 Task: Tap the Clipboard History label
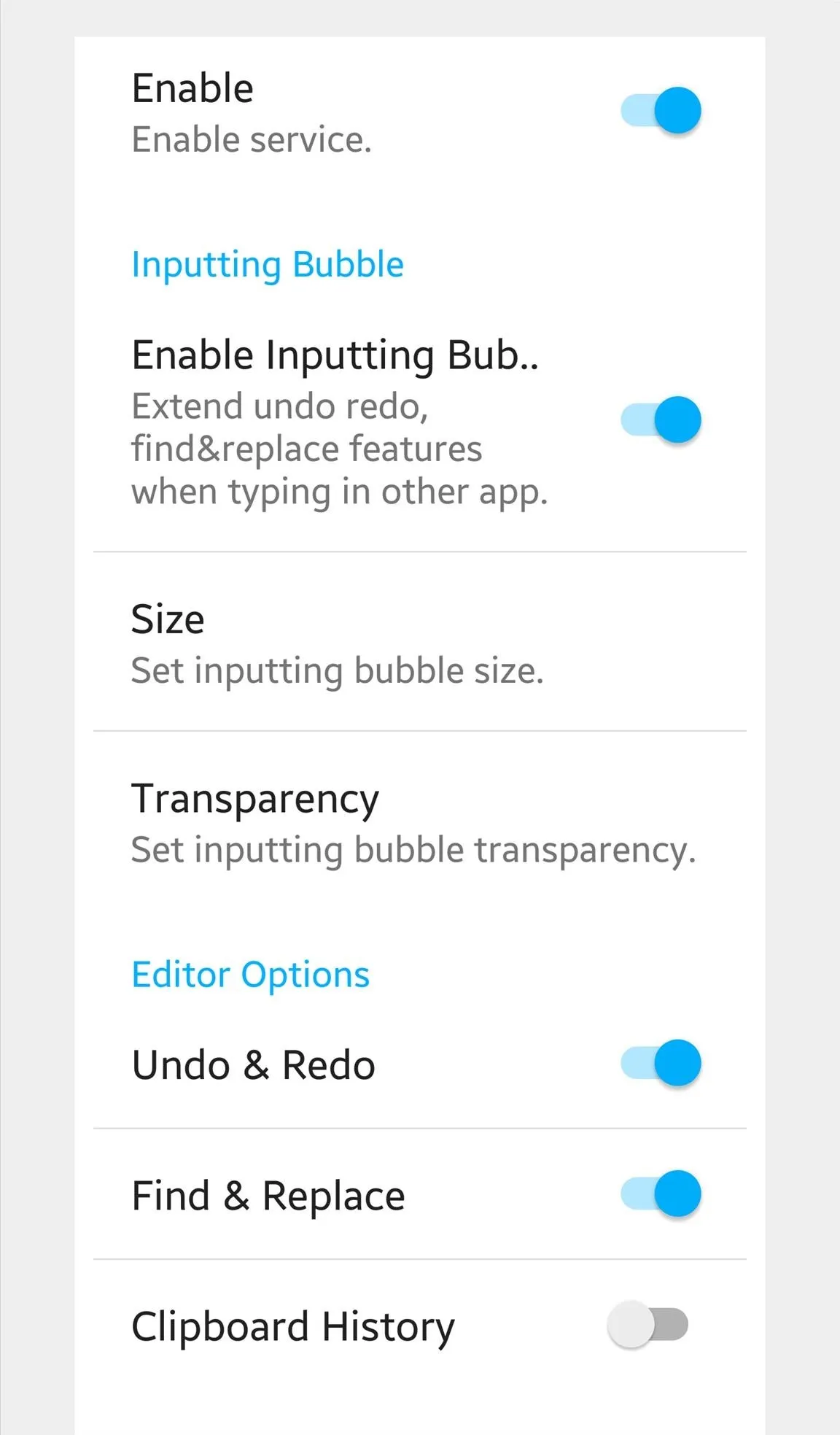click(x=293, y=1327)
